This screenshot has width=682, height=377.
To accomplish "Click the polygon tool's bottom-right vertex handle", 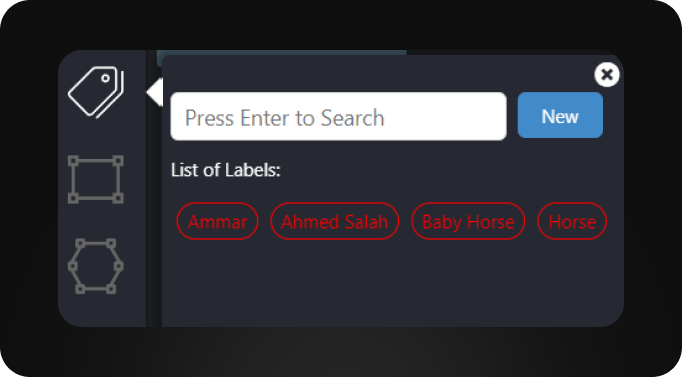I will pos(111,288).
